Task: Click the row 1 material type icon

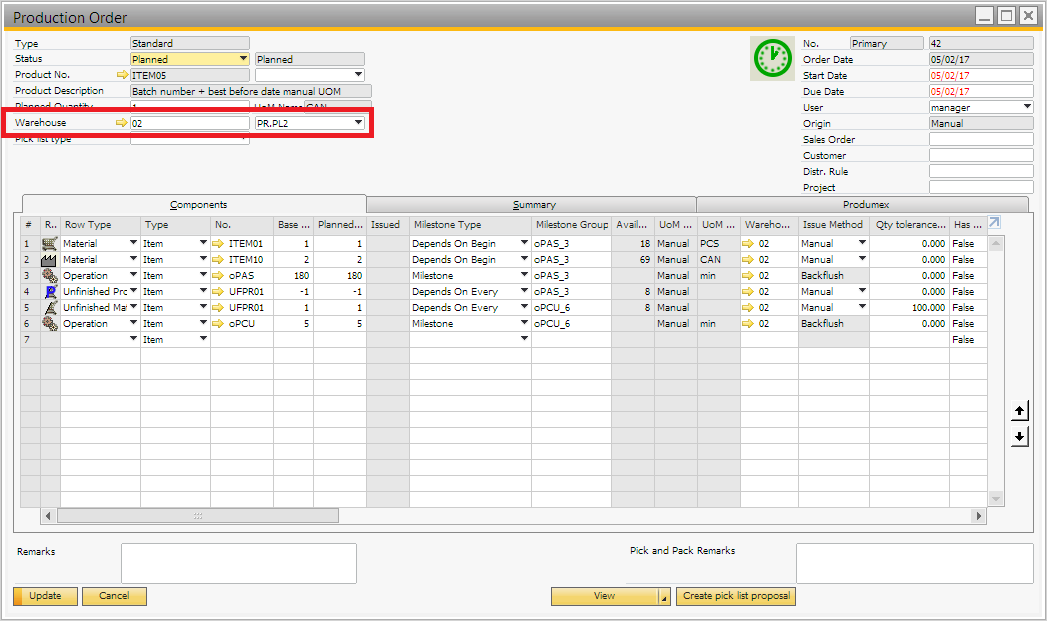Action: 50,244
